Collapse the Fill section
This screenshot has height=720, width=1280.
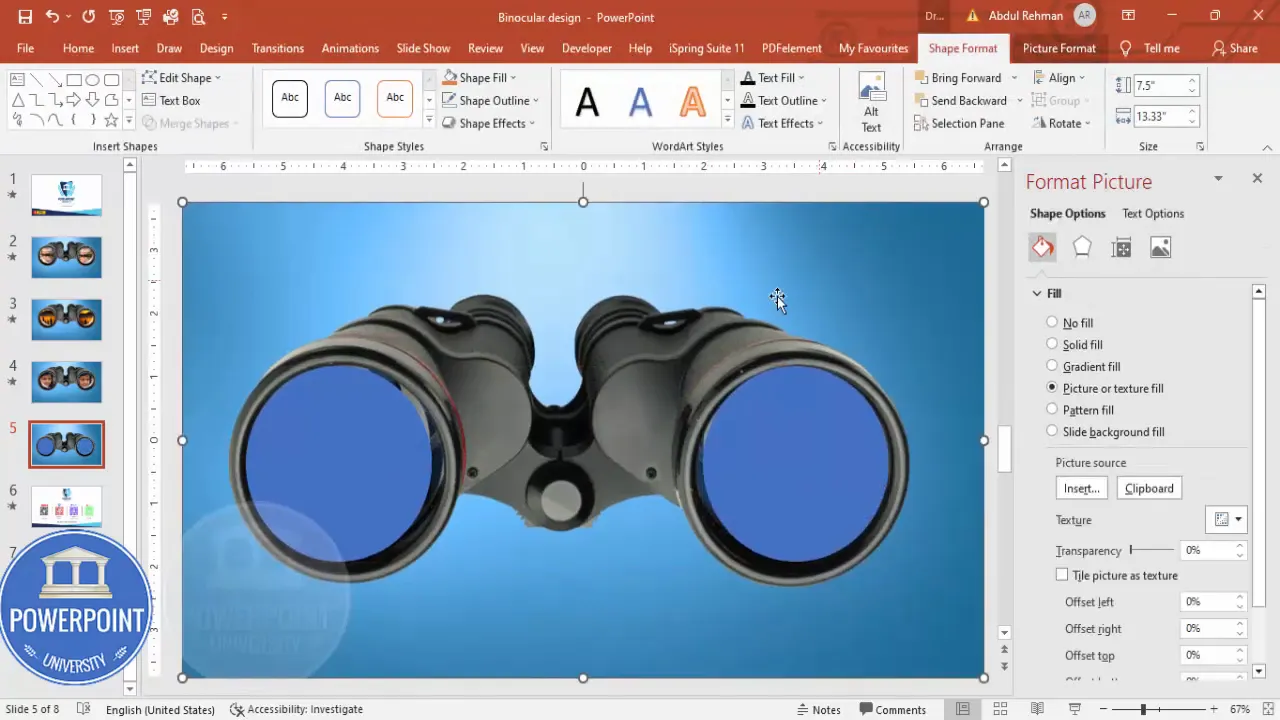click(x=1037, y=293)
